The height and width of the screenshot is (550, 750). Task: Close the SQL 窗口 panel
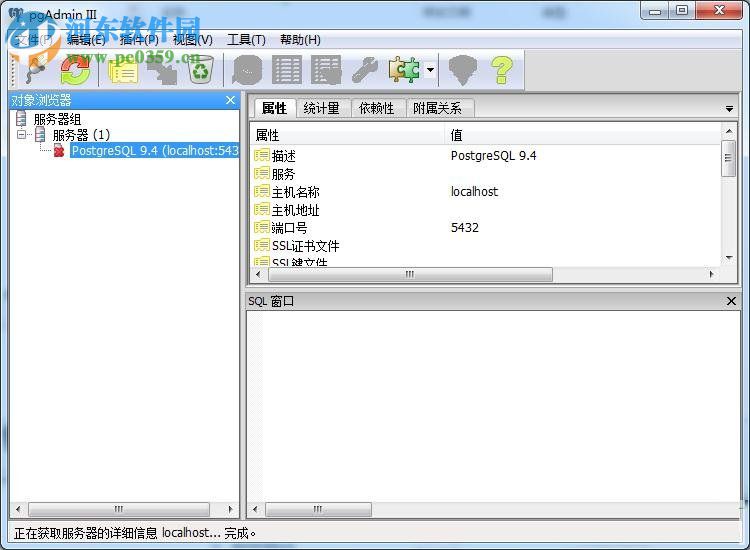pos(731,301)
